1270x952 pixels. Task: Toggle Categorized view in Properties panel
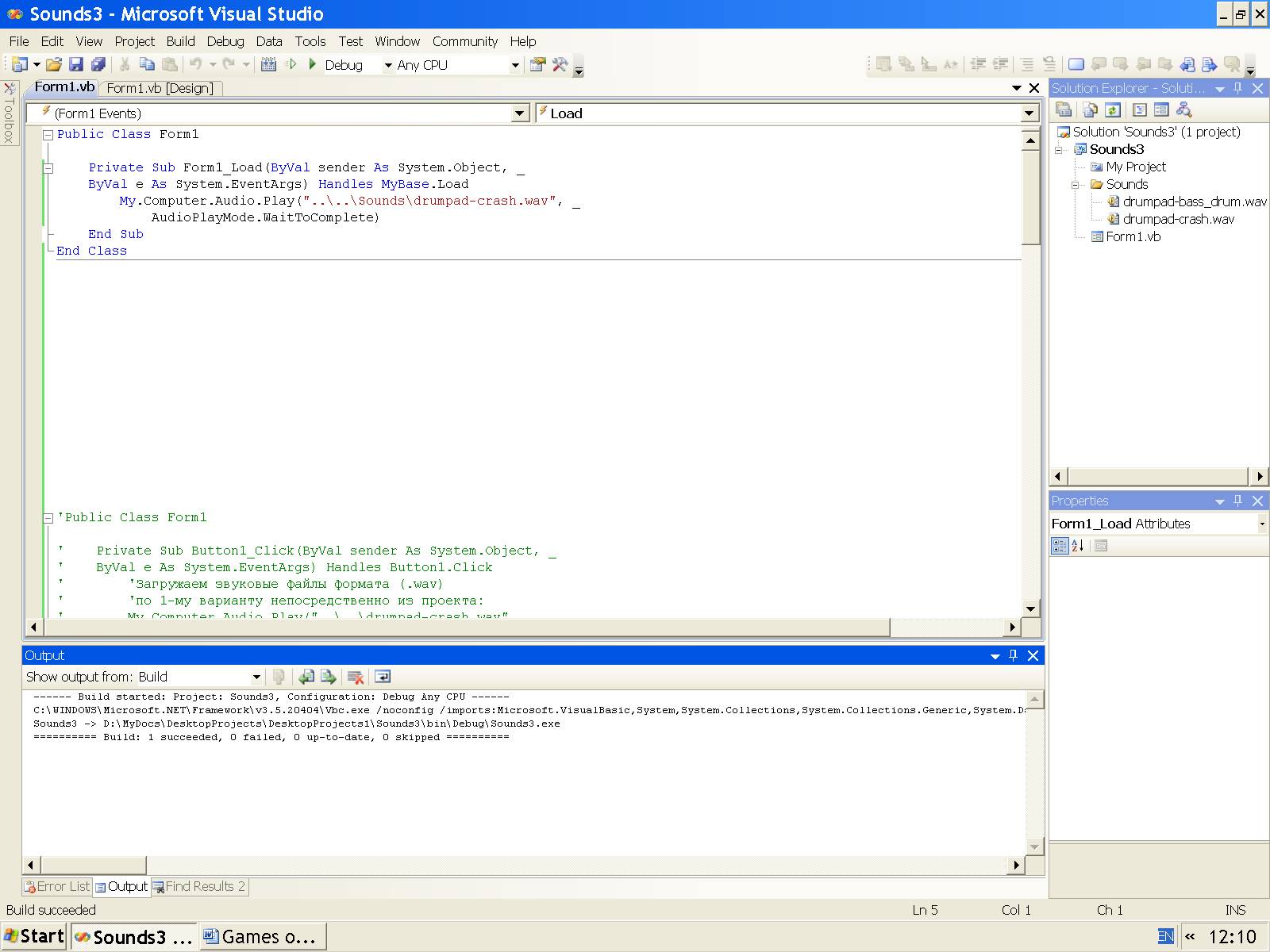1059,546
